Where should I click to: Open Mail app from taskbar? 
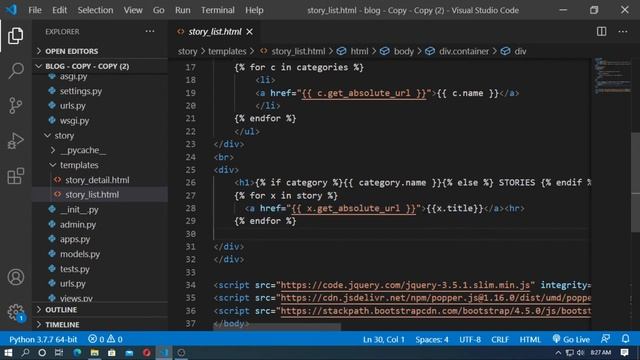pos(129,353)
